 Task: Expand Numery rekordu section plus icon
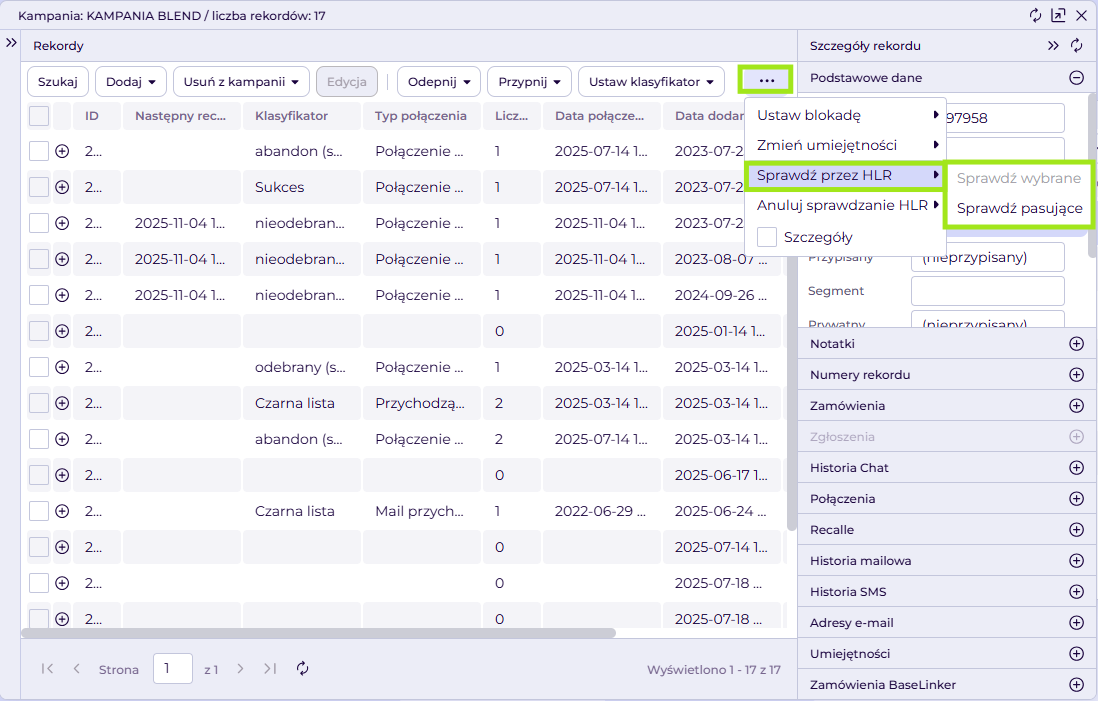[1077, 375]
